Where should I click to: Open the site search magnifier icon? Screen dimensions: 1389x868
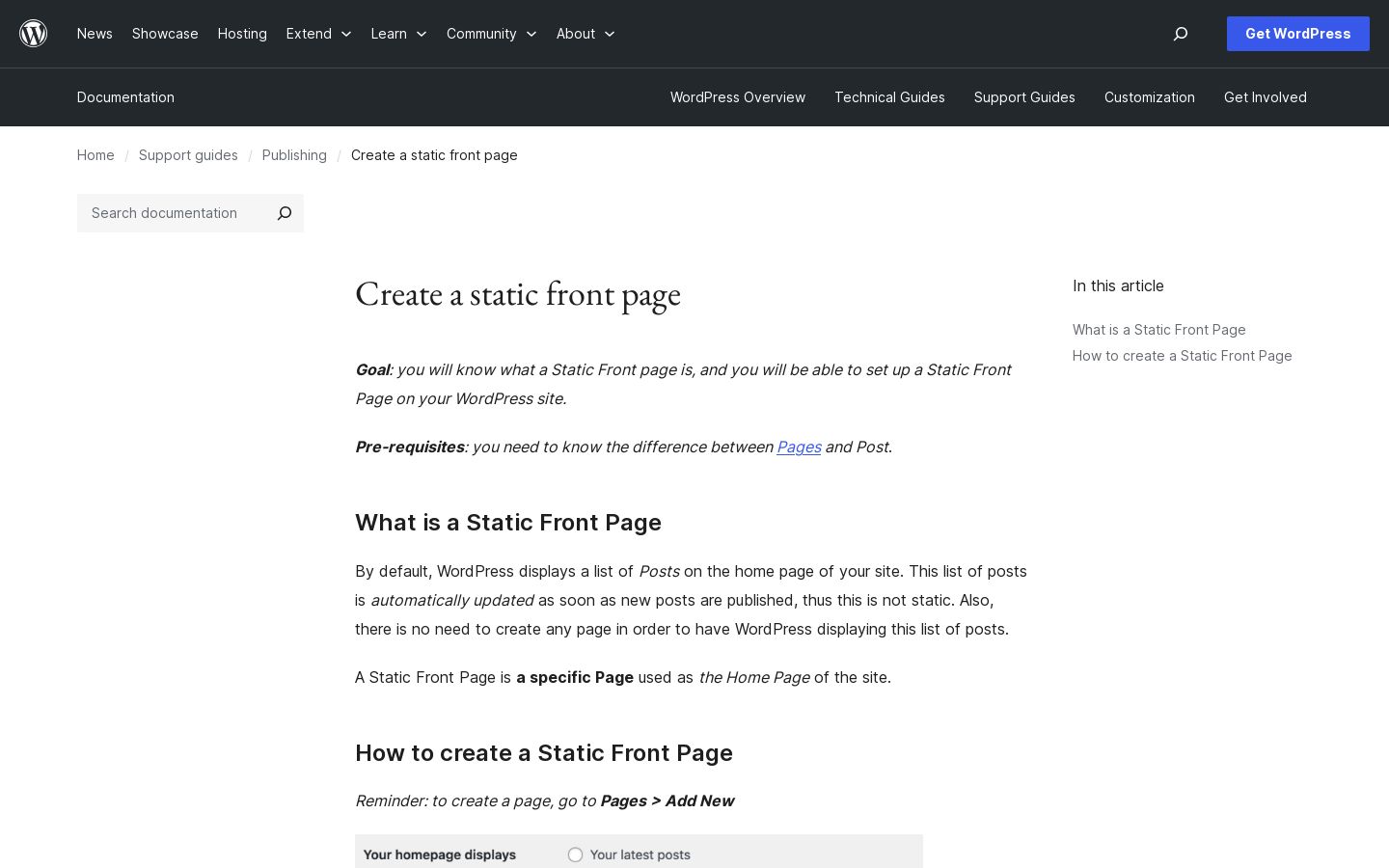1181,34
